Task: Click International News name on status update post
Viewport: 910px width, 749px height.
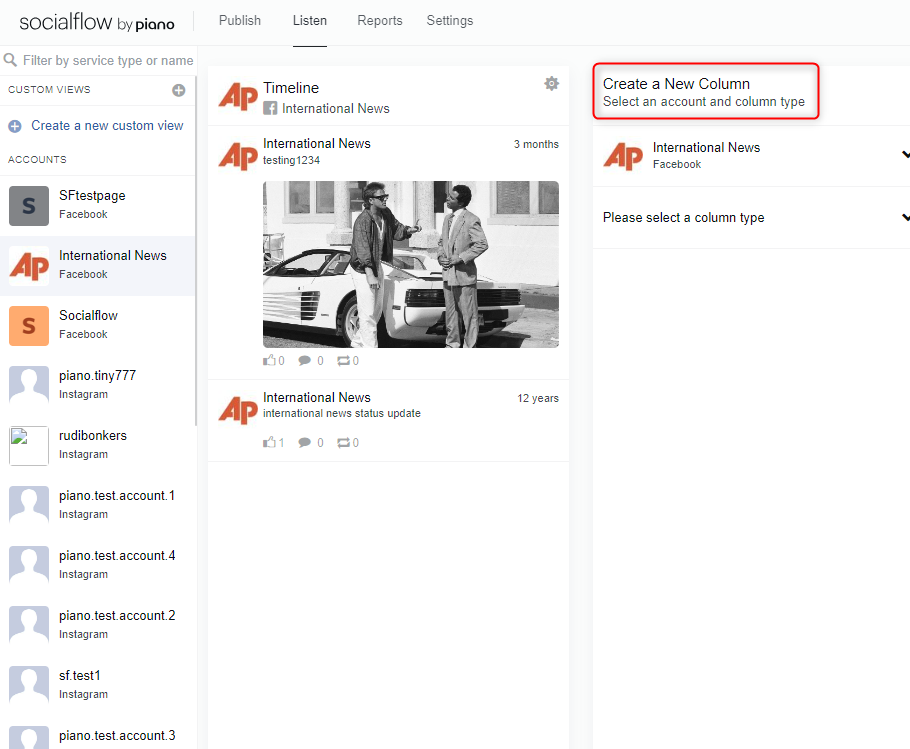Action: pos(316,397)
